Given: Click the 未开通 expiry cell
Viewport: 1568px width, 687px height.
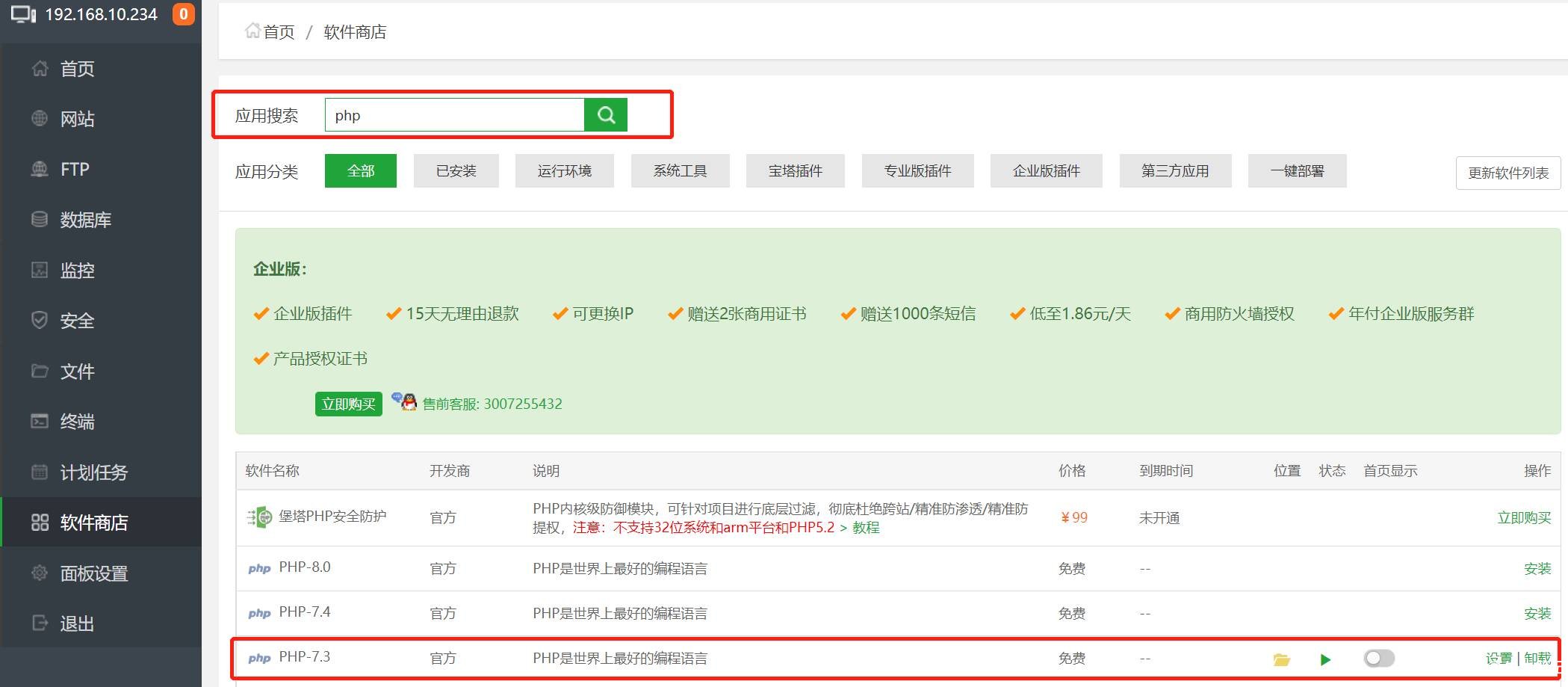Looking at the screenshot, I should click(1159, 517).
